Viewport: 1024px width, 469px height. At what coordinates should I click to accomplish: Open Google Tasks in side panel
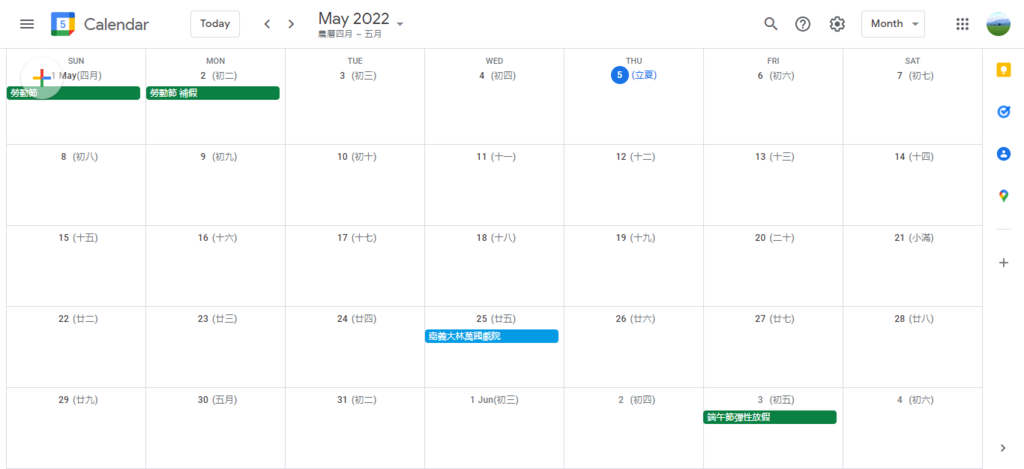[1003, 112]
